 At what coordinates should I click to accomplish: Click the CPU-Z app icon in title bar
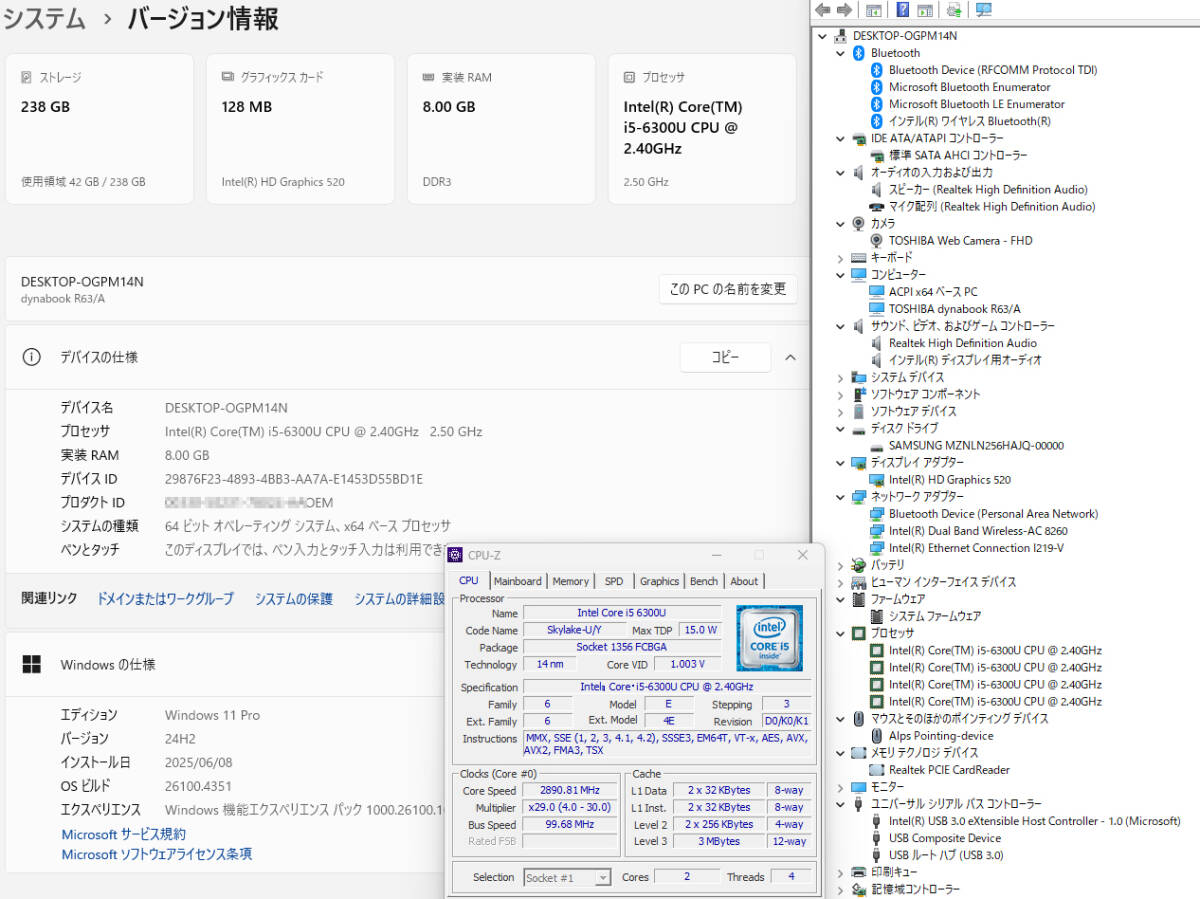[x=456, y=555]
